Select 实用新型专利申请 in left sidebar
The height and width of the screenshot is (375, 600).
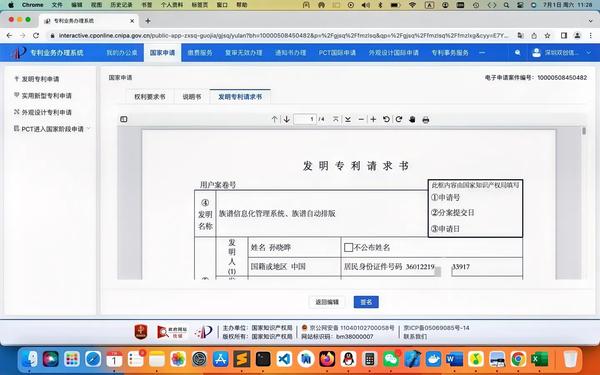(x=46, y=96)
